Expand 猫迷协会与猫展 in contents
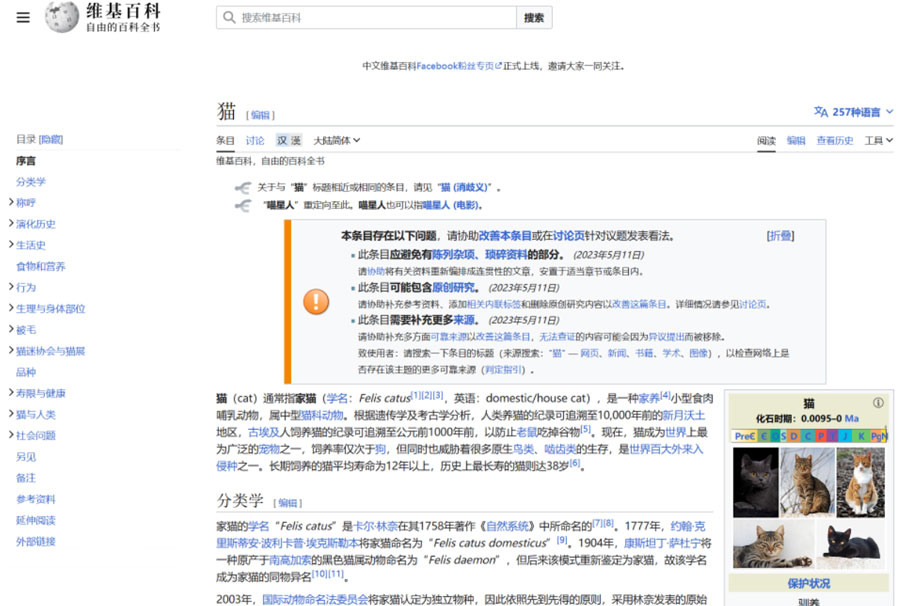This screenshot has height=606, width=900. pos(11,351)
